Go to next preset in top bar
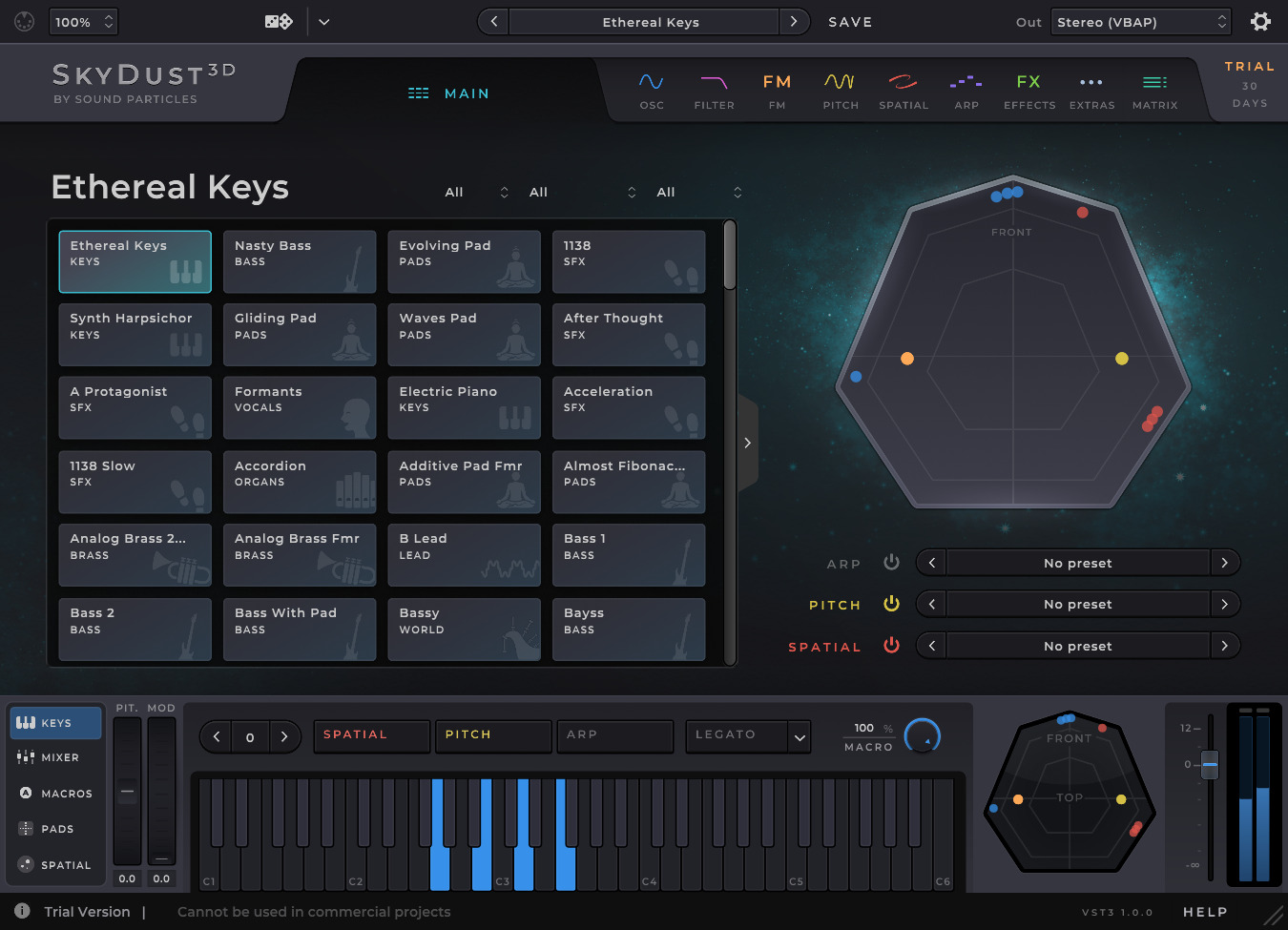 tap(794, 21)
